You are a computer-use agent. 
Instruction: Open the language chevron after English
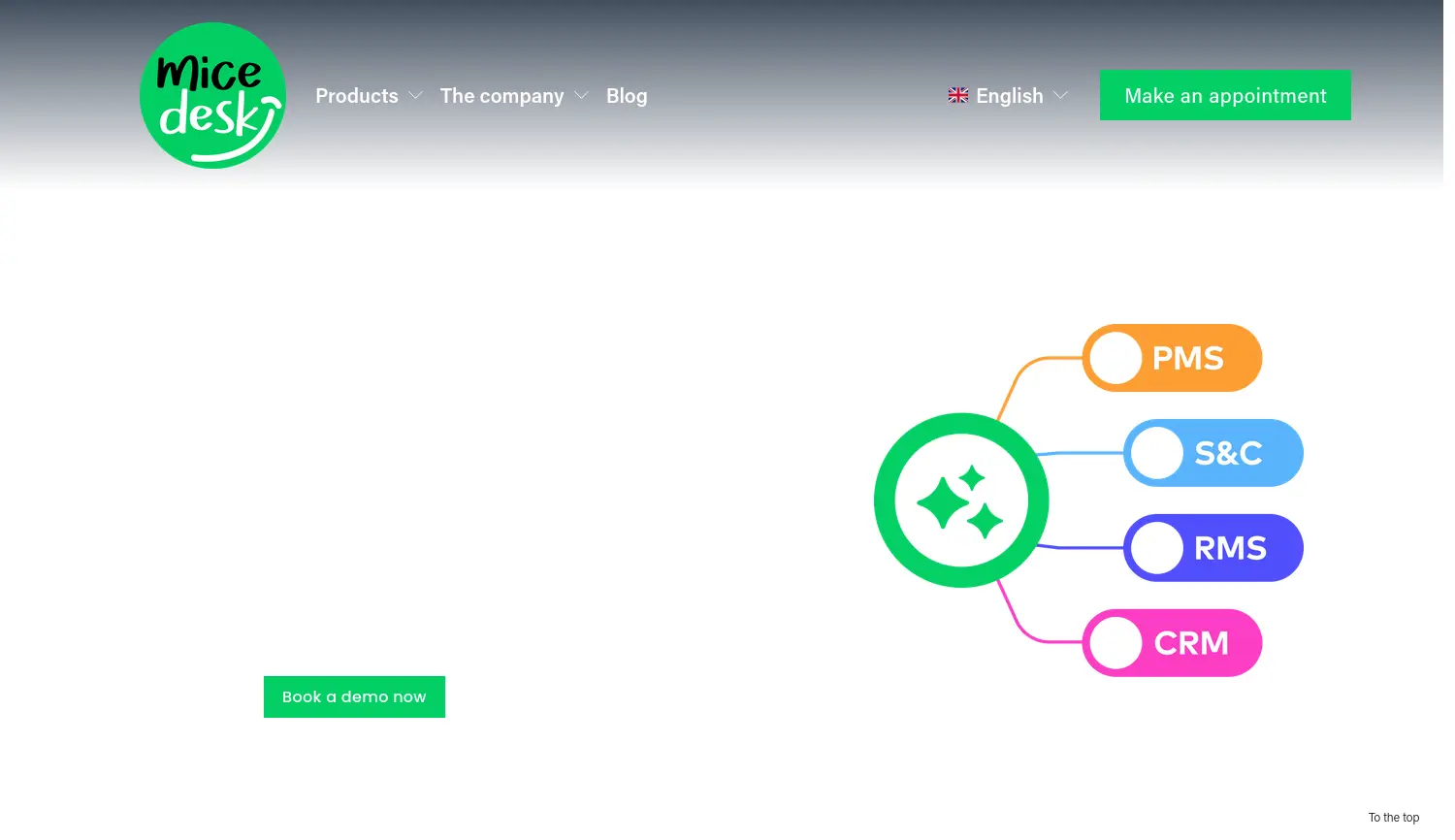[1060, 96]
